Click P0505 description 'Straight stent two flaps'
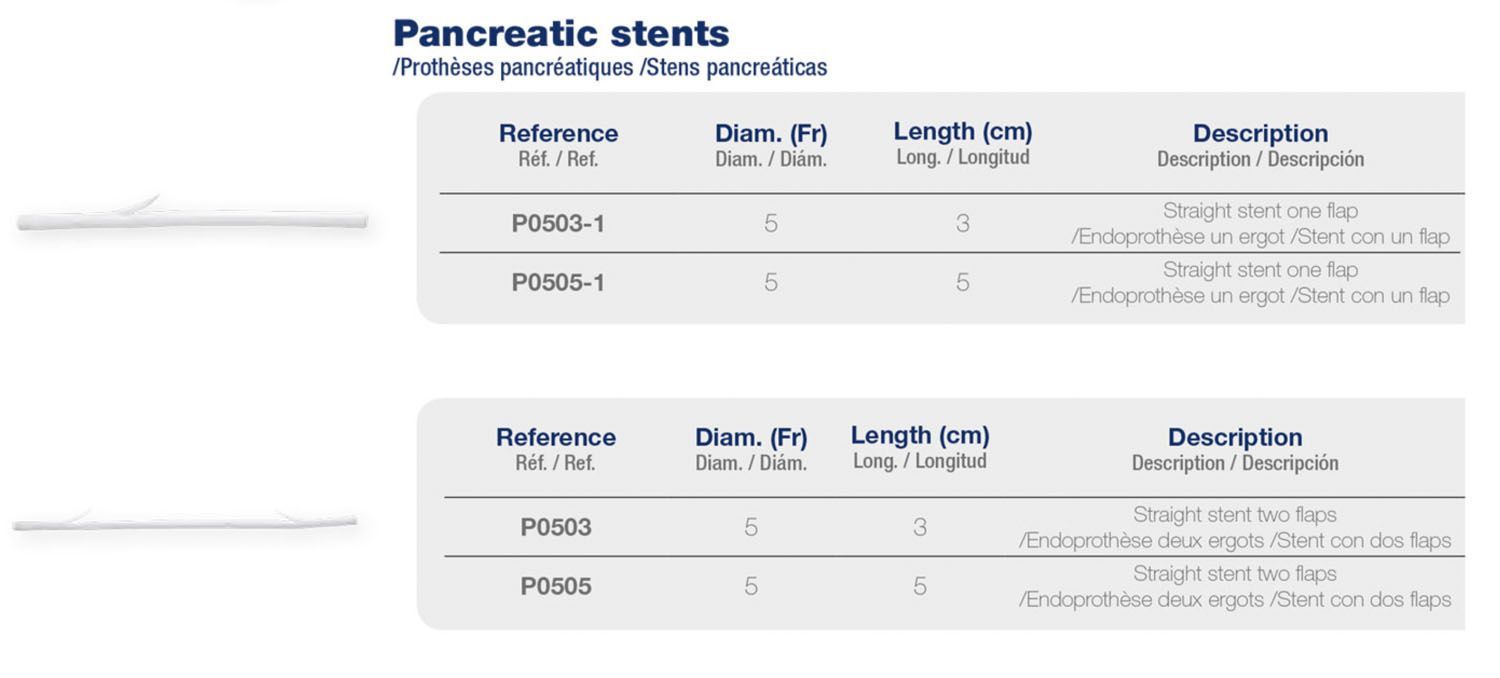 pyautogui.click(x=1235, y=574)
